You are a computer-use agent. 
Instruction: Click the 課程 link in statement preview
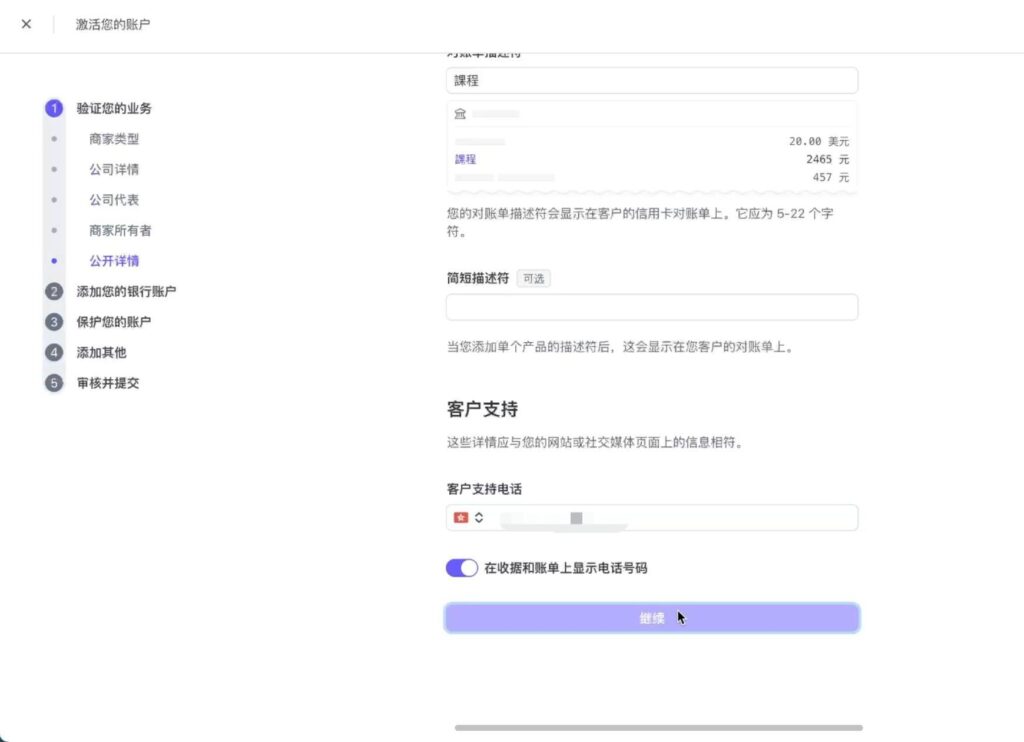pos(465,159)
